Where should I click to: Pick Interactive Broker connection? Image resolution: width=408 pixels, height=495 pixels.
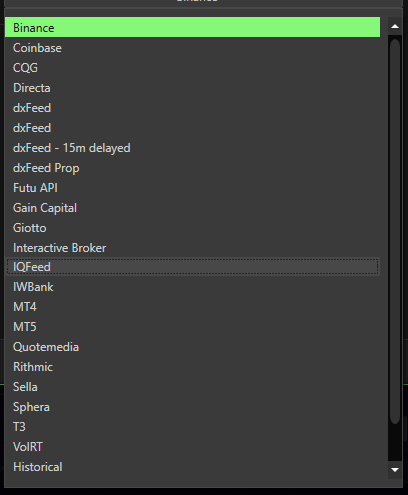click(192, 248)
